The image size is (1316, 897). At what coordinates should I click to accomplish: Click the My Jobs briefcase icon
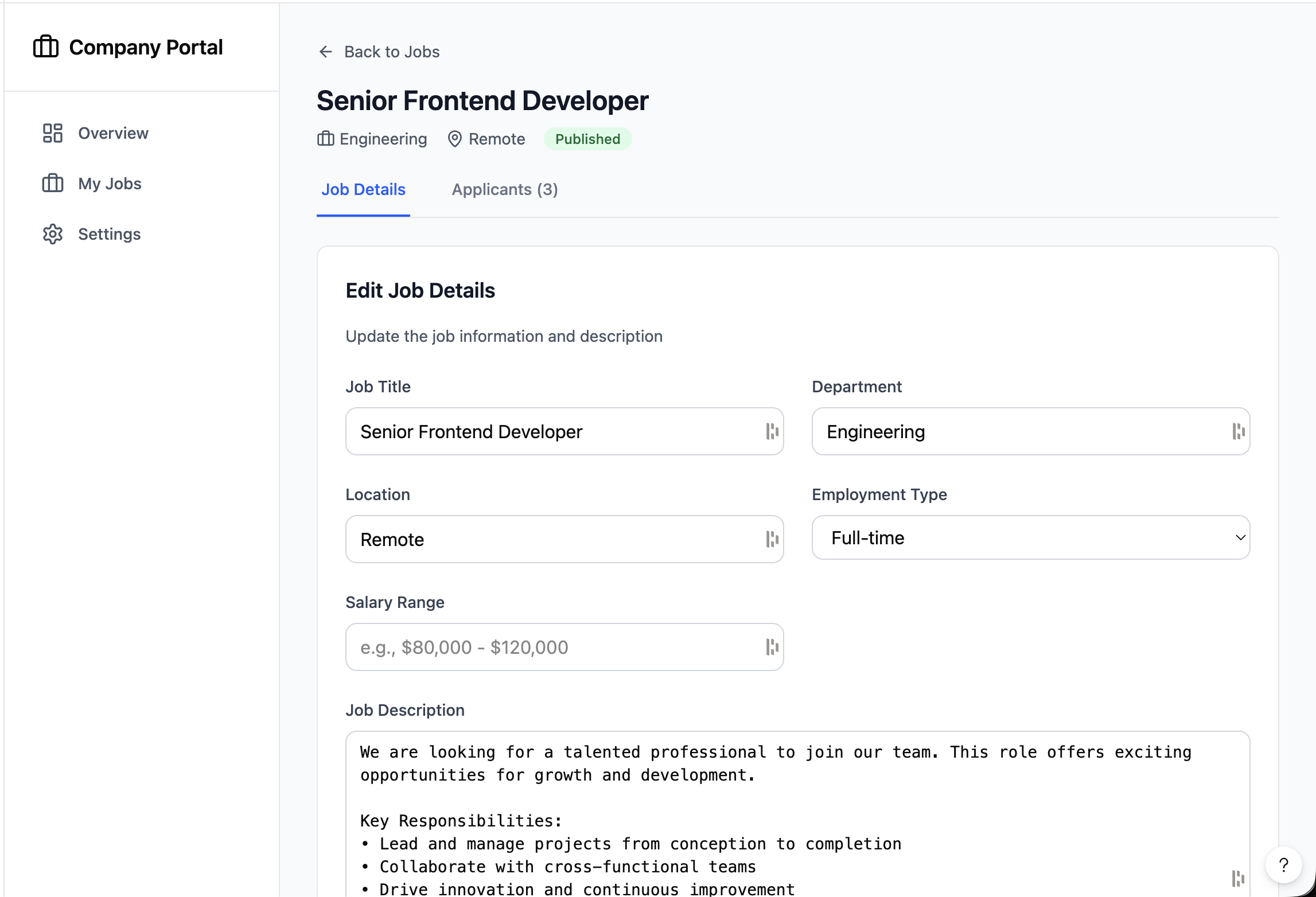coord(53,183)
